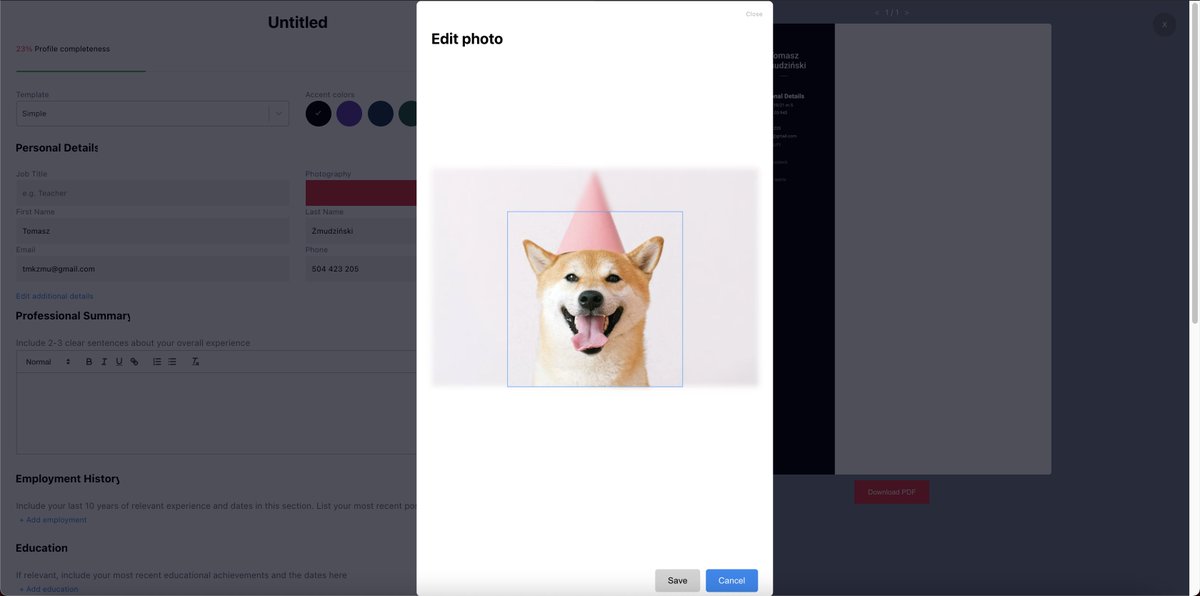Image resolution: width=1200 pixels, height=596 pixels.
Task: Create a bulleted list in the summary
Action: click(170, 361)
